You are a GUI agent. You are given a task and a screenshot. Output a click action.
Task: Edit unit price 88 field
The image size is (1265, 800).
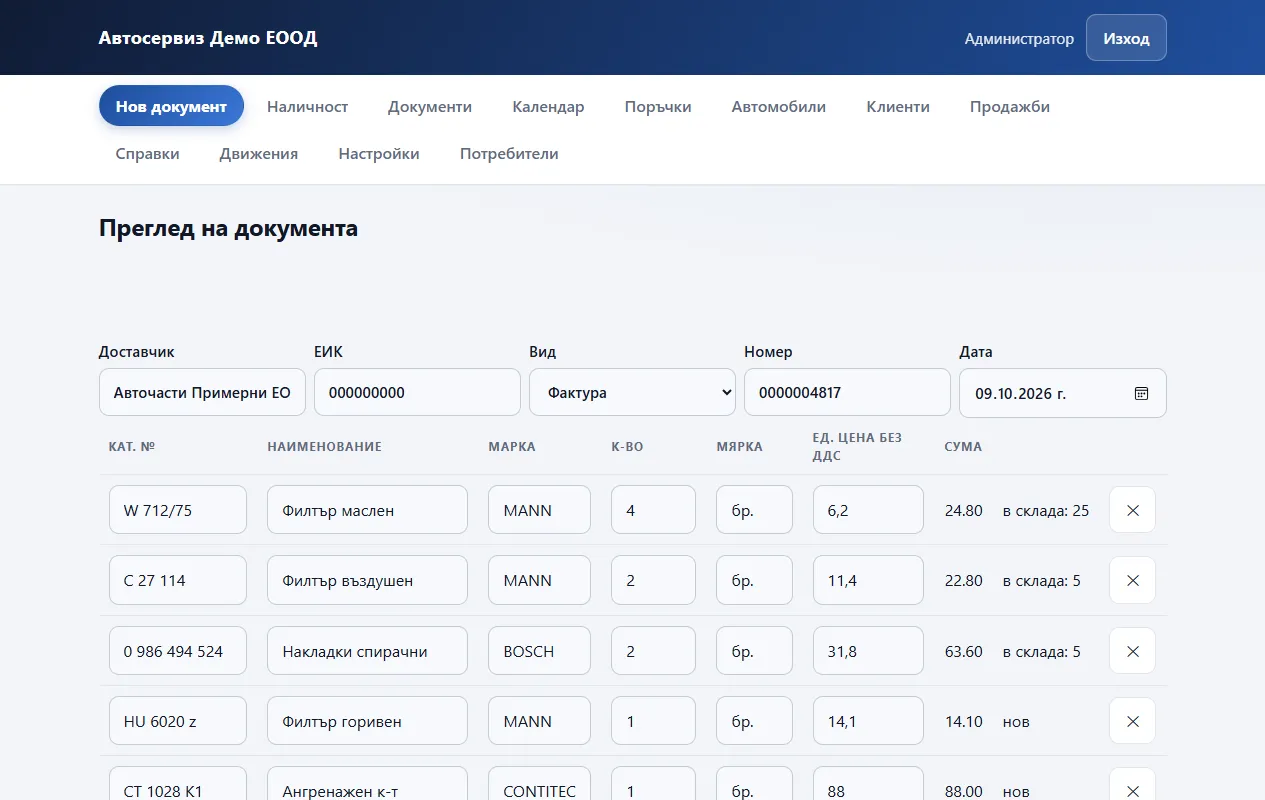(868, 784)
